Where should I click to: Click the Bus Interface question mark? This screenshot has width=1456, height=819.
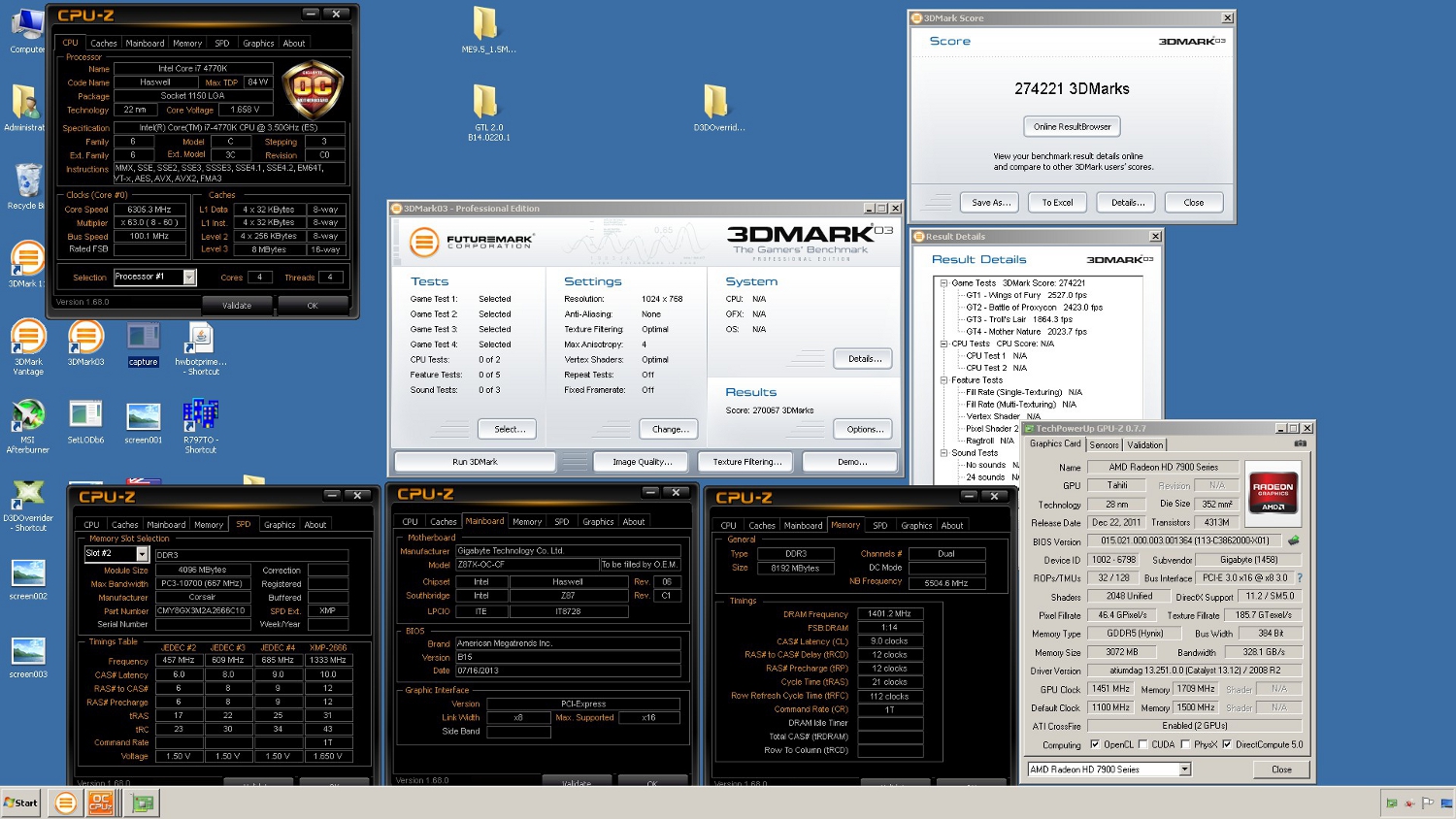(x=1300, y=577)
